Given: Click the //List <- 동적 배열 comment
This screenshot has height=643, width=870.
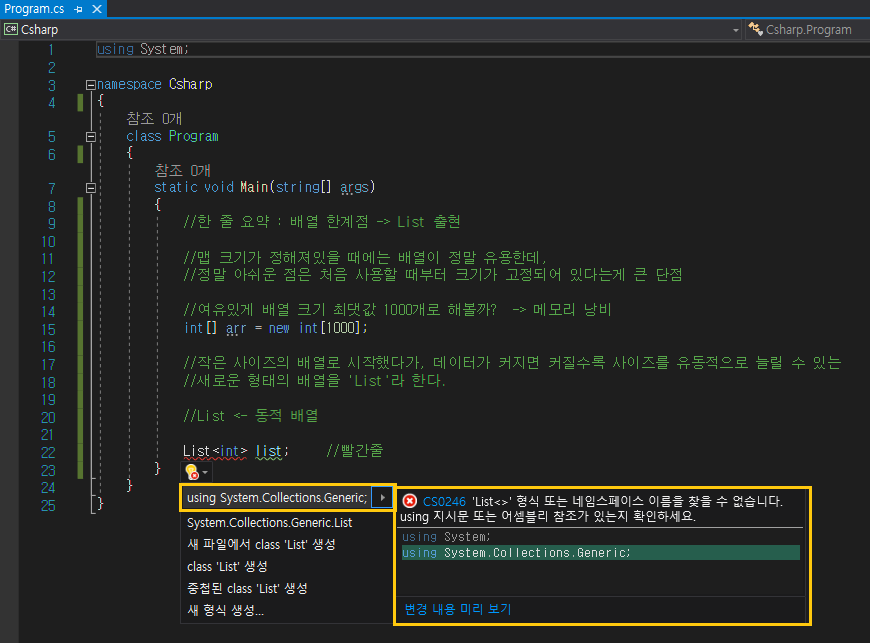Looking at the screenshot, I should click(251, 416).
